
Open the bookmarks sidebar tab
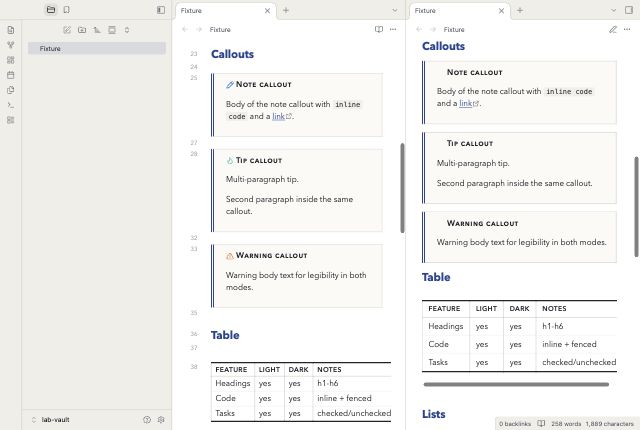click(x=67, y=10)
